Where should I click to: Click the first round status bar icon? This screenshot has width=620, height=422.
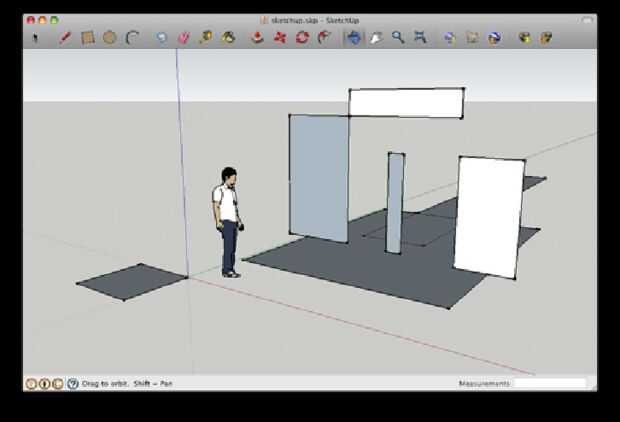point(31,383)
